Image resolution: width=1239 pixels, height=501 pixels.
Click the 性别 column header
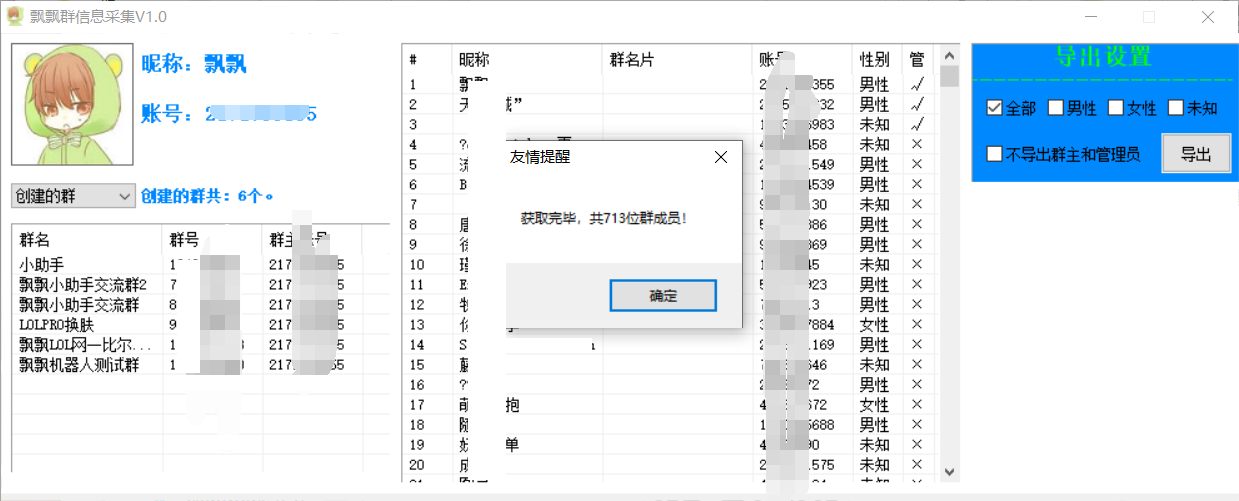click(877, 59)
